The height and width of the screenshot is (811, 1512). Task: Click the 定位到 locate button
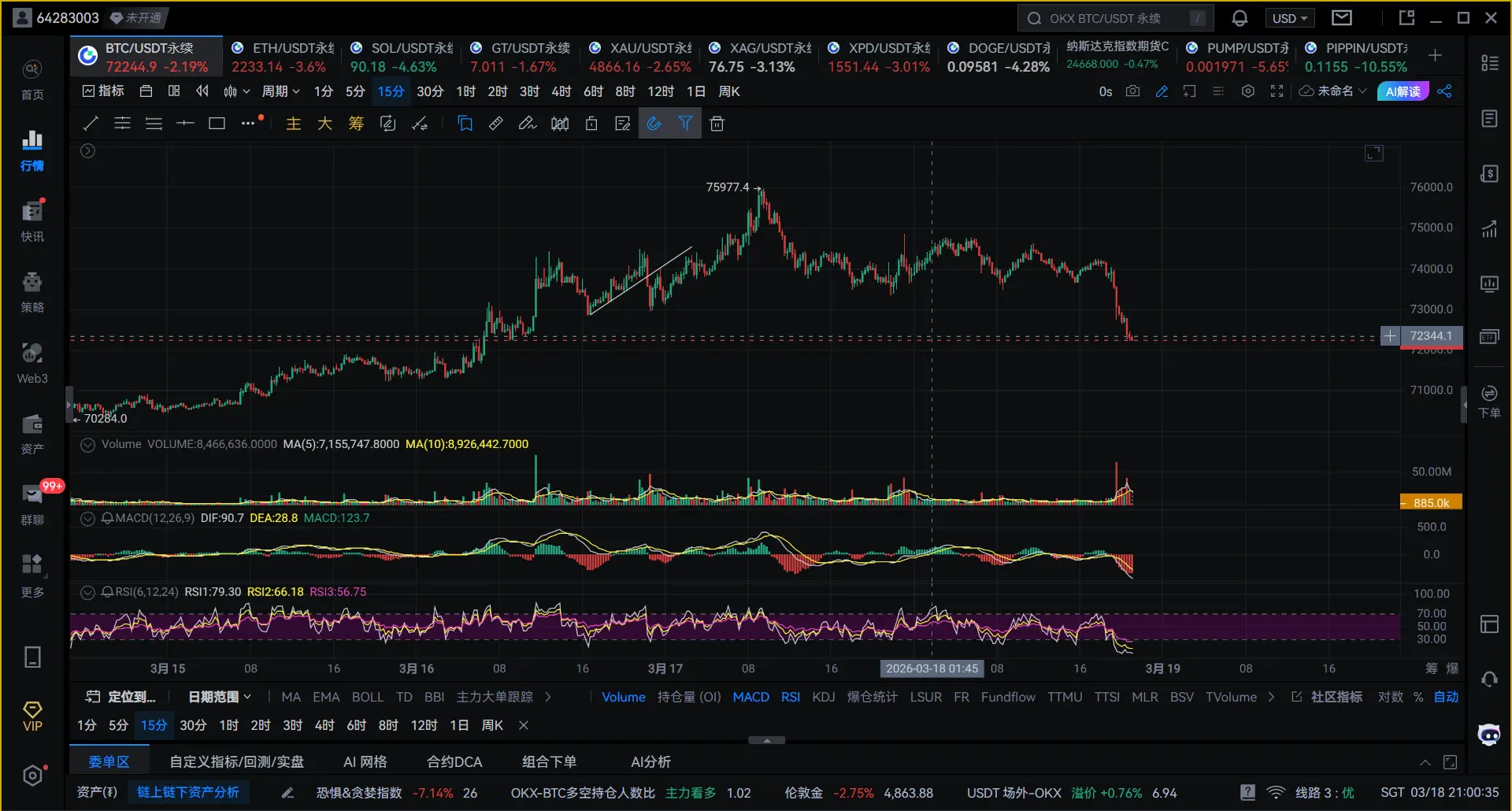(121, 697)
